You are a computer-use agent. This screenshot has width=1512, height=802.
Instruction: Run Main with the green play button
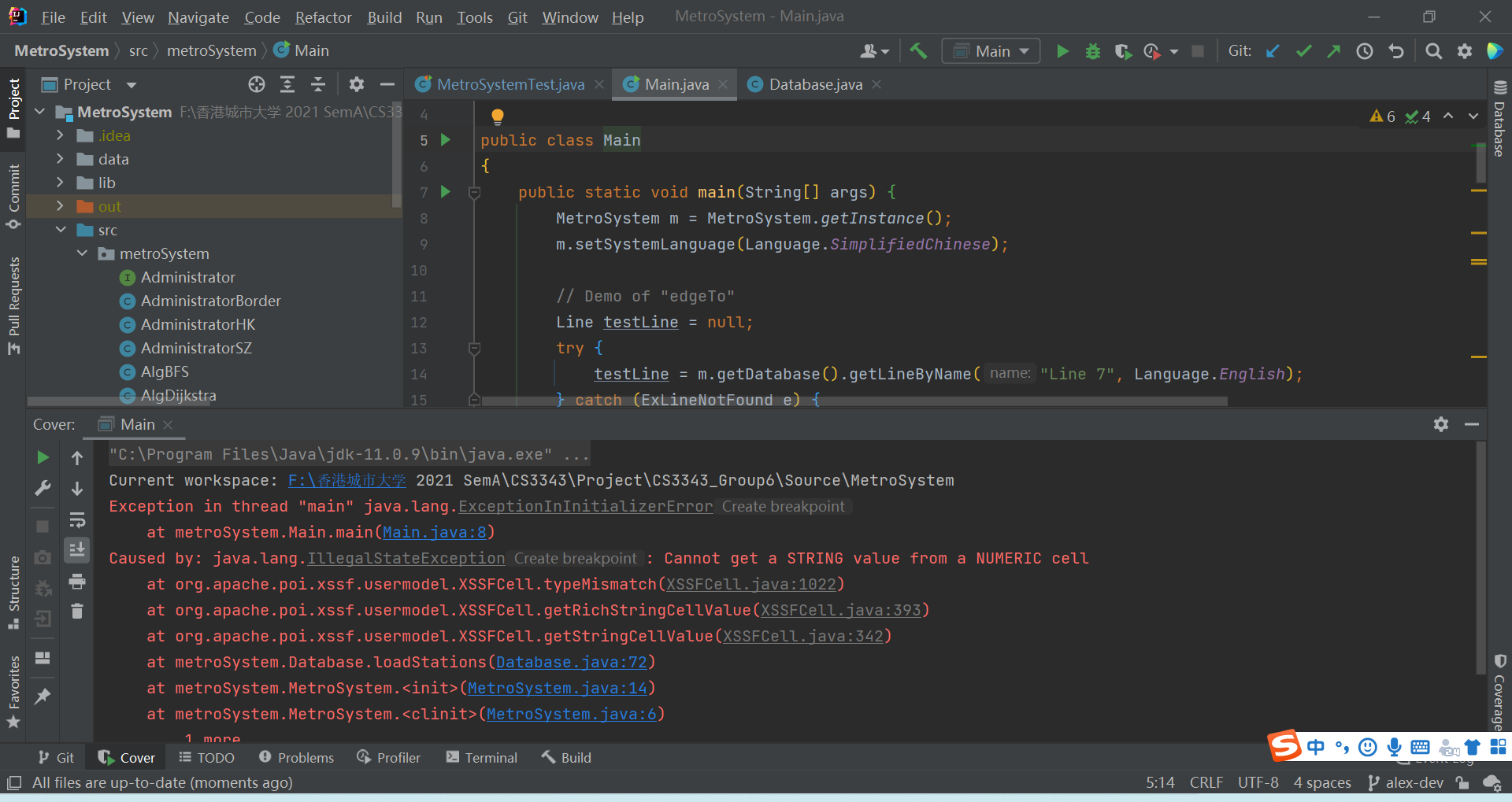(1062, 51)
